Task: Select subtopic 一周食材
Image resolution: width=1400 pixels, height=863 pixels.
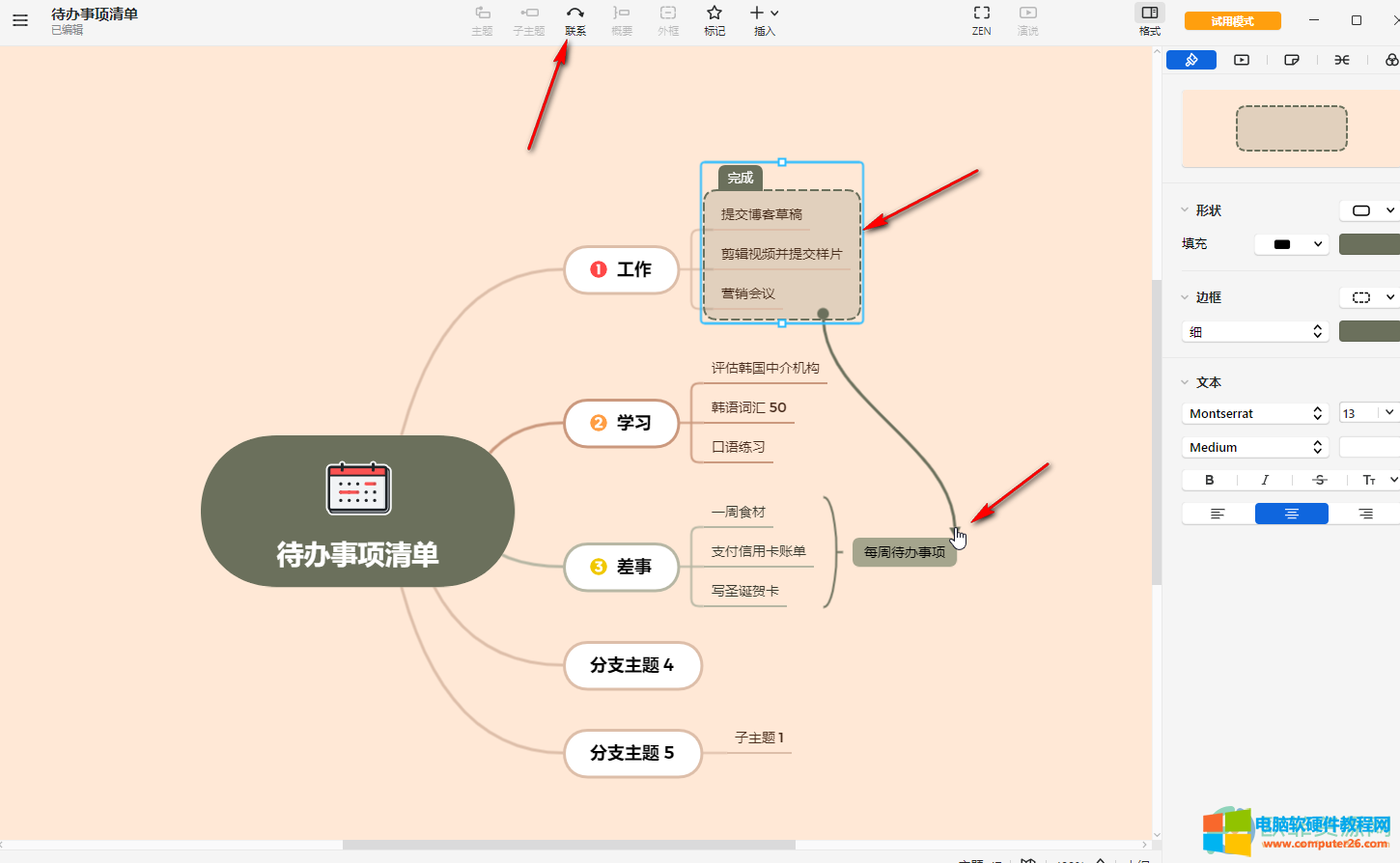Action: pos(739,512)
